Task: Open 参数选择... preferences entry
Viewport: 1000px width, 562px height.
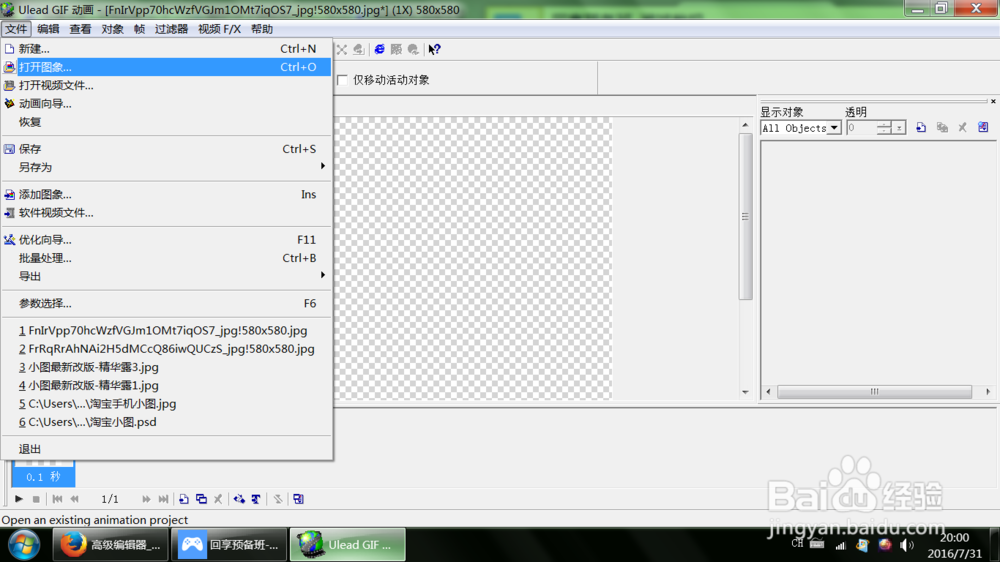Action: pos(167,304)
